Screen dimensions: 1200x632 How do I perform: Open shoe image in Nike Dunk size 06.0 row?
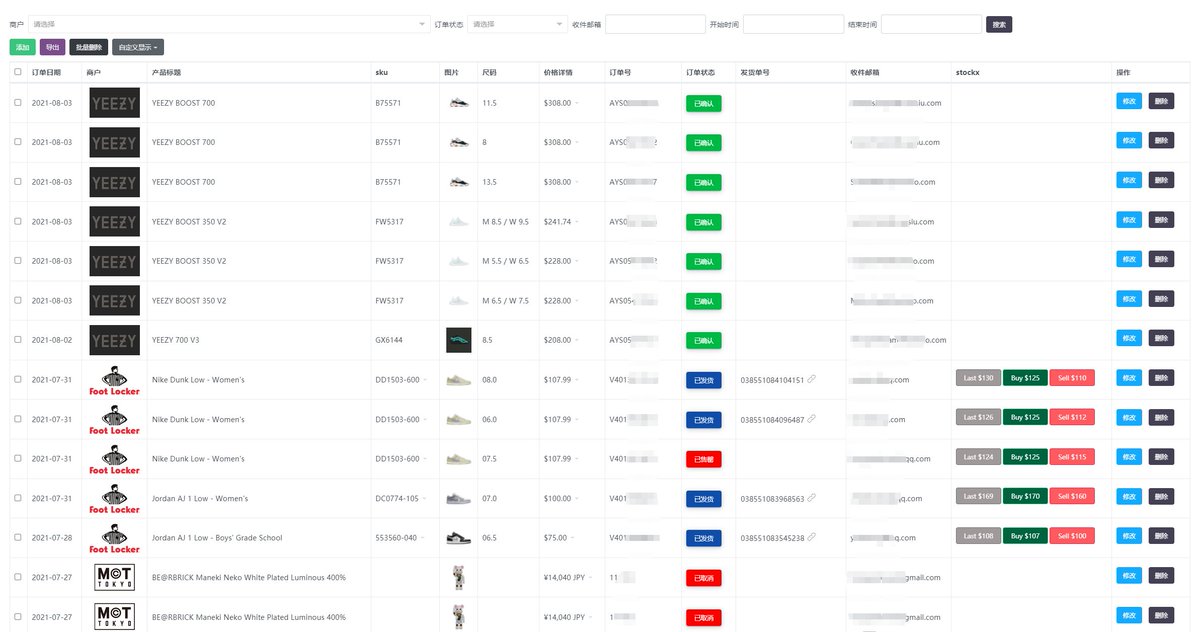click(458, 419)
